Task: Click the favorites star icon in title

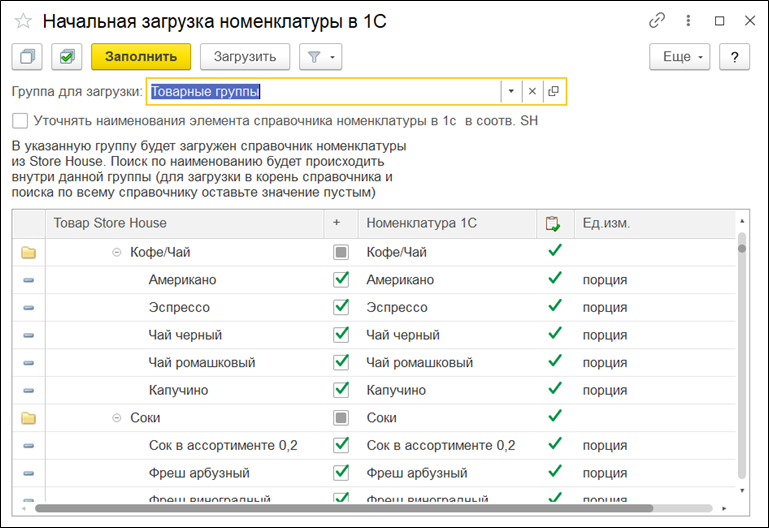Action: (23, 21)
